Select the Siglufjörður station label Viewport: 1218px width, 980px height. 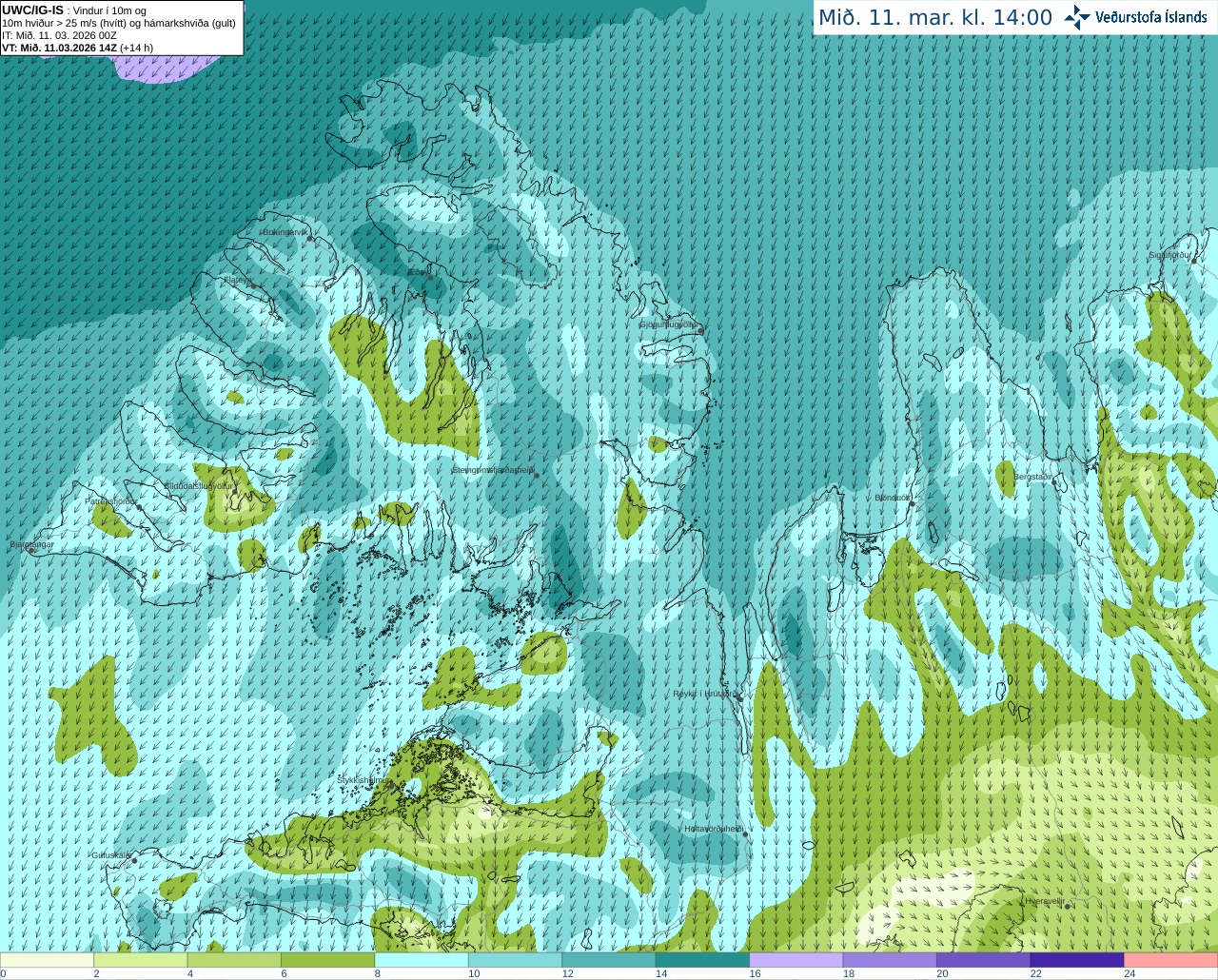[1169, 255]
